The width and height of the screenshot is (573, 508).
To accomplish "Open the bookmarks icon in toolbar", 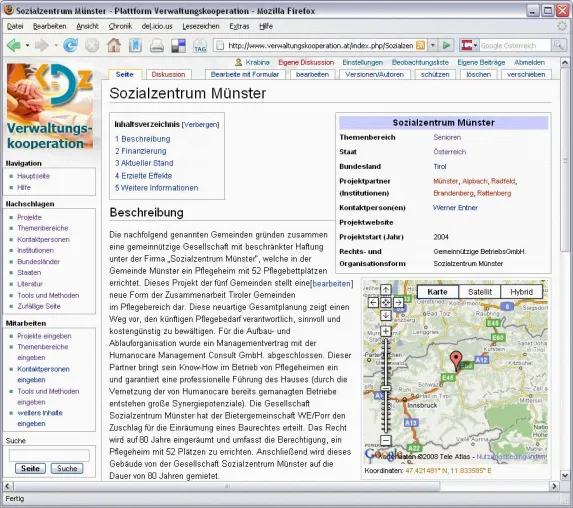I will [135, 46].
